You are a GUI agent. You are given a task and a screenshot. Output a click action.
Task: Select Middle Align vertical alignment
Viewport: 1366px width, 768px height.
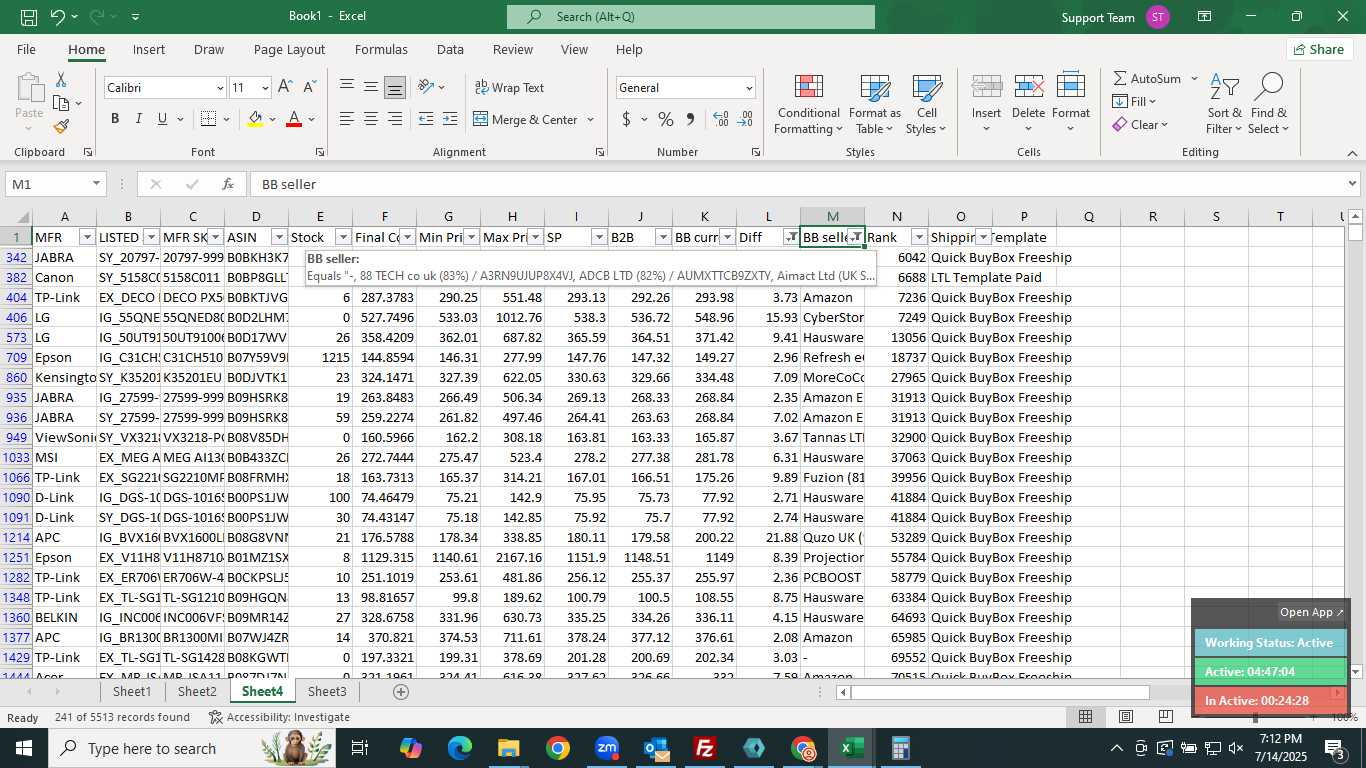point(371,87)
